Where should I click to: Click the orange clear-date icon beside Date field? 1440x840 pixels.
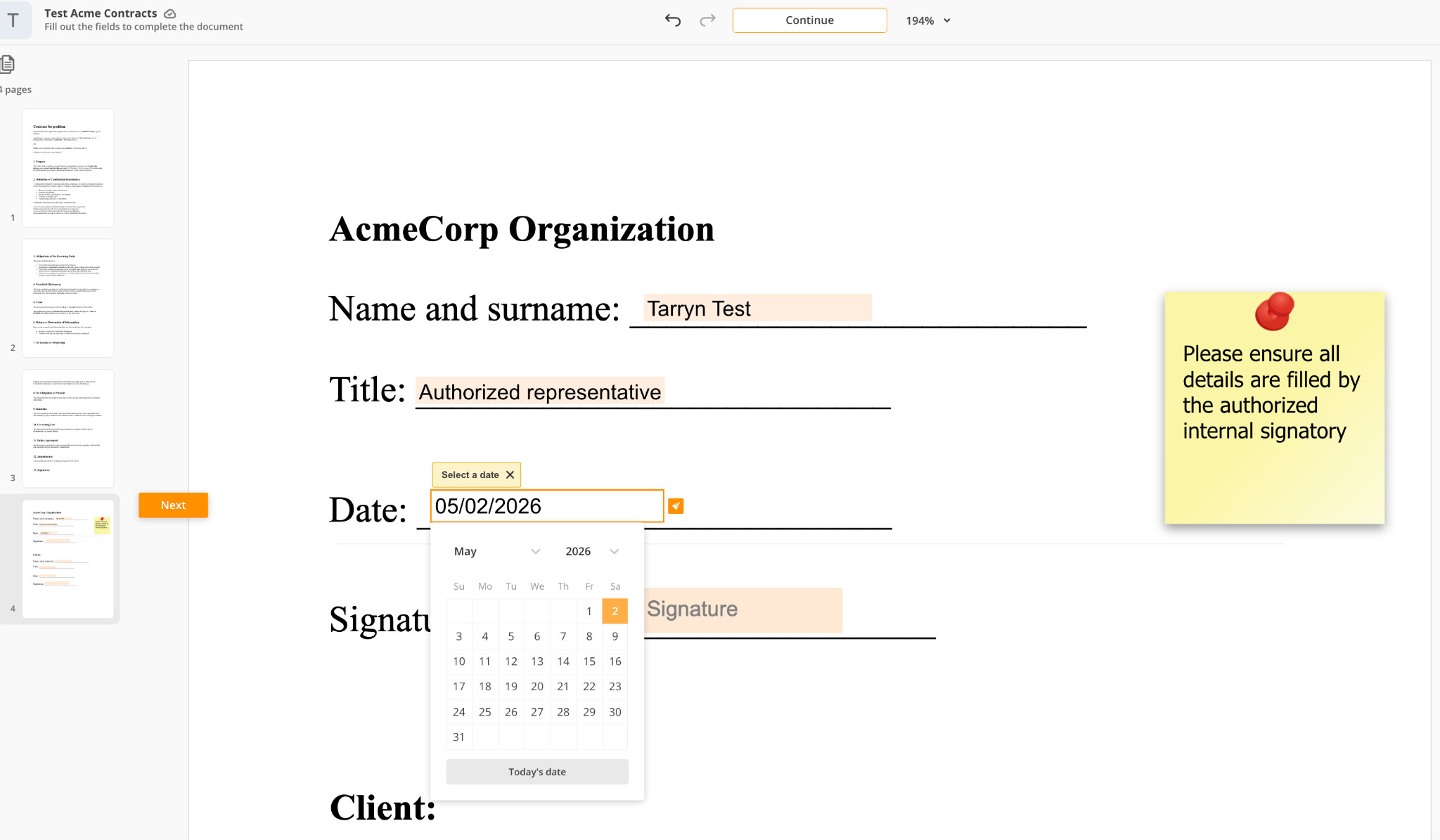(x=676, y=506)
